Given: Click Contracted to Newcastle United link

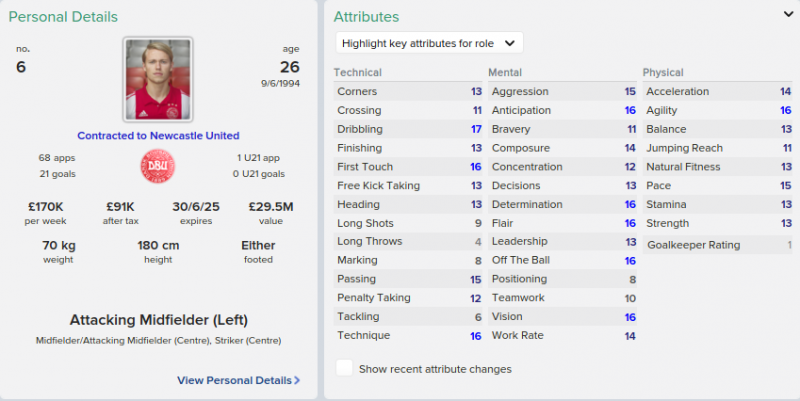Looking at the screenshot, I should [x=158, y=136].
